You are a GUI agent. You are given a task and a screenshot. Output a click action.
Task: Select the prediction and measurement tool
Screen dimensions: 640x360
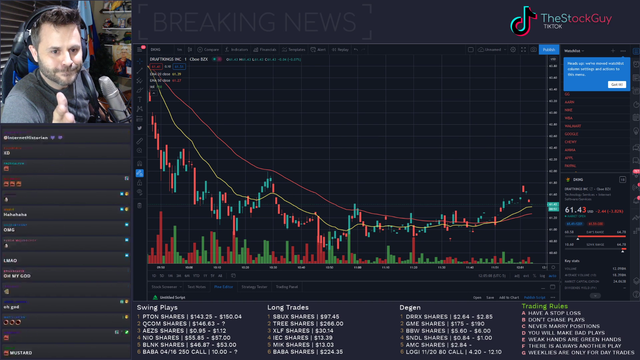140,119
